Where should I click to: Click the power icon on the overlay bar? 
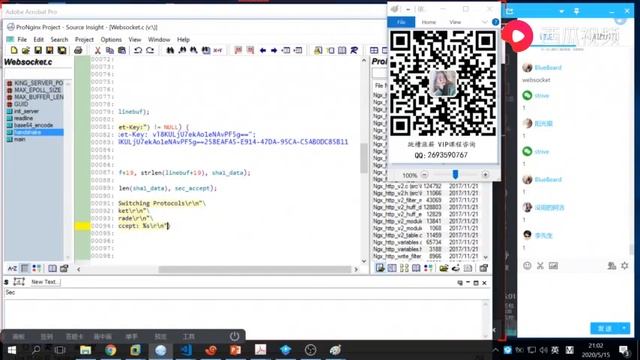pos(234,336)
